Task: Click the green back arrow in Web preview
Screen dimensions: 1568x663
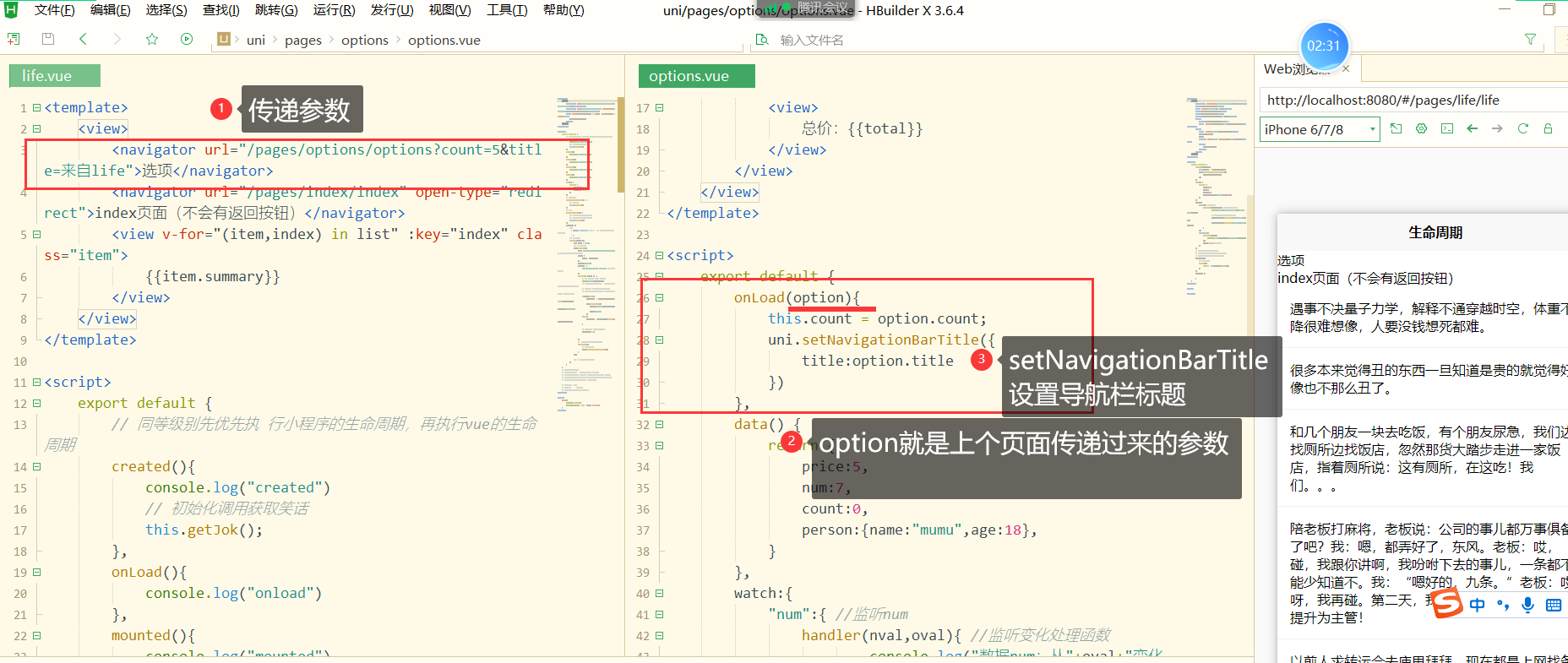Action: coord(1473,128)
